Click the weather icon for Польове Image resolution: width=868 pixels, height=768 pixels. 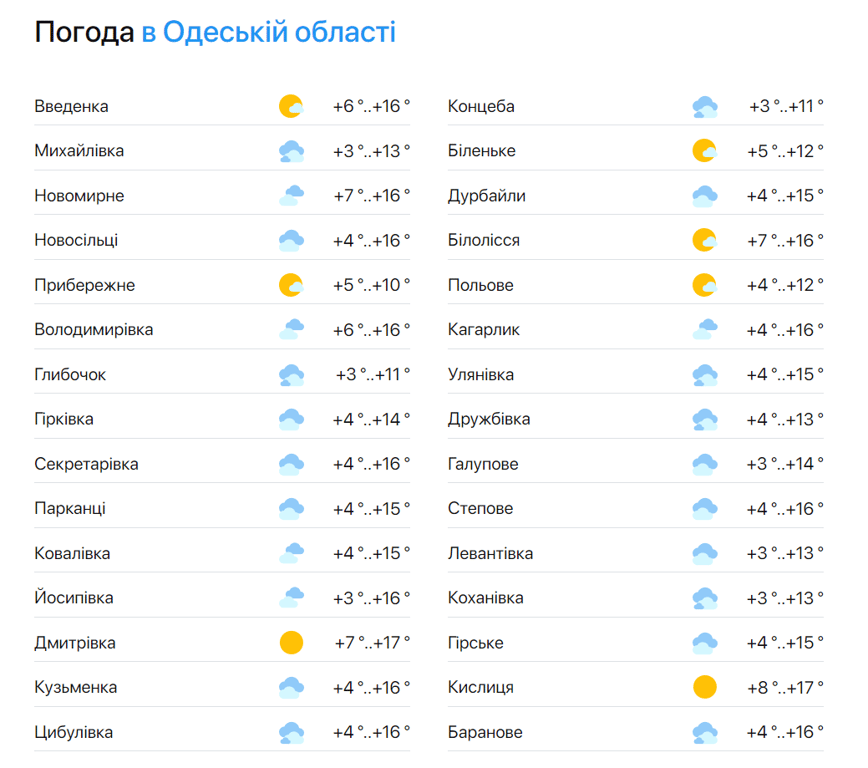pyautogui.click(x=705, y=285)
